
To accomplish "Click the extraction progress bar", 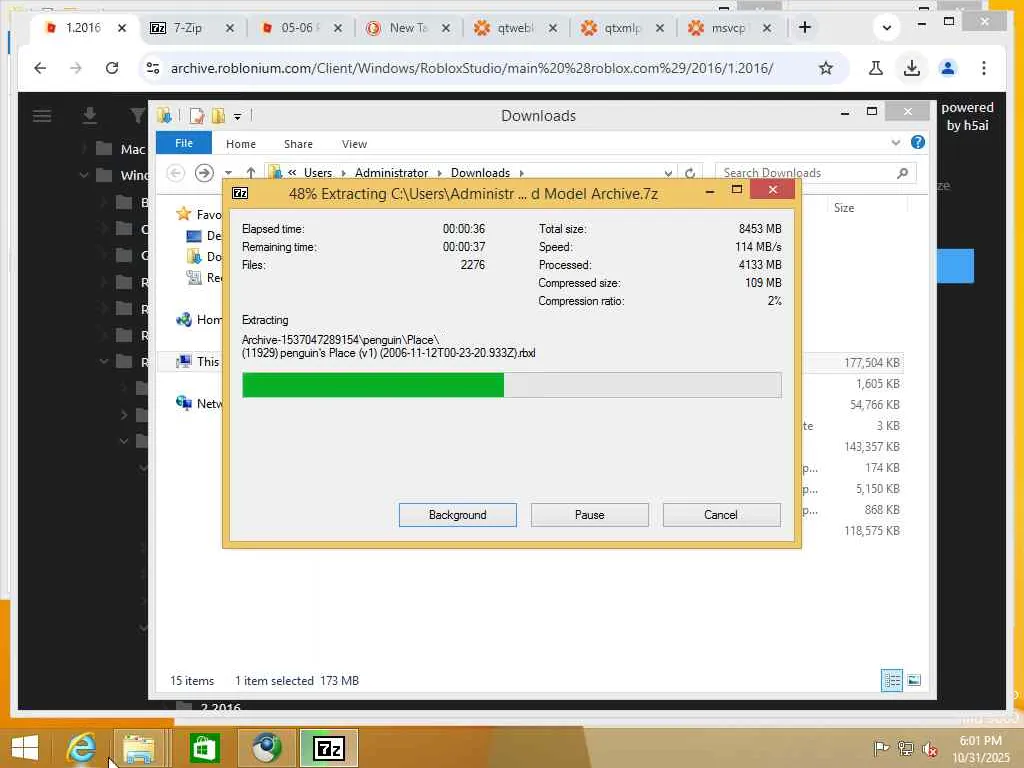I will pos(511,385).
